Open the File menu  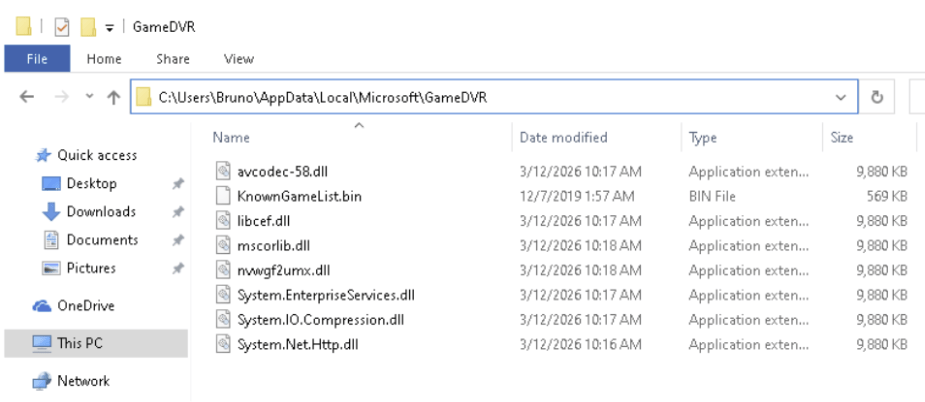pyautogui.click(x=37, y=59)
